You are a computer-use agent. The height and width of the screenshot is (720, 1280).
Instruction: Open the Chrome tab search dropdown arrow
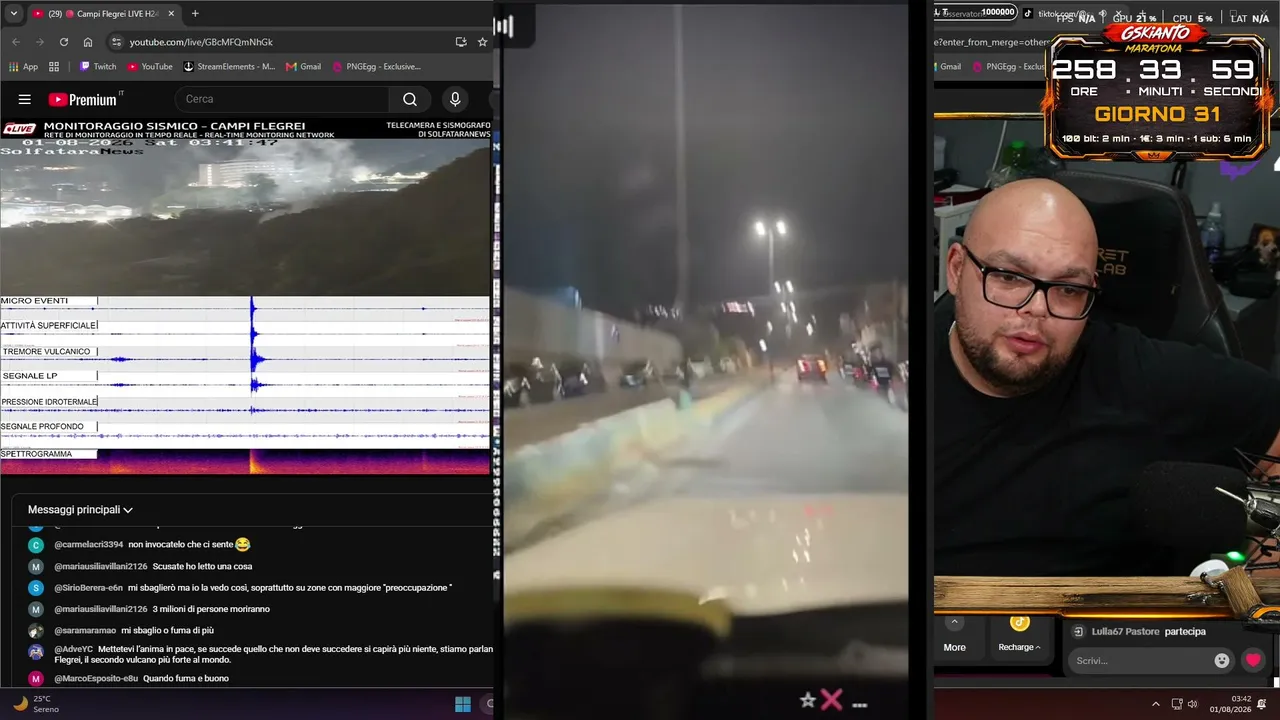click(13, 14)
